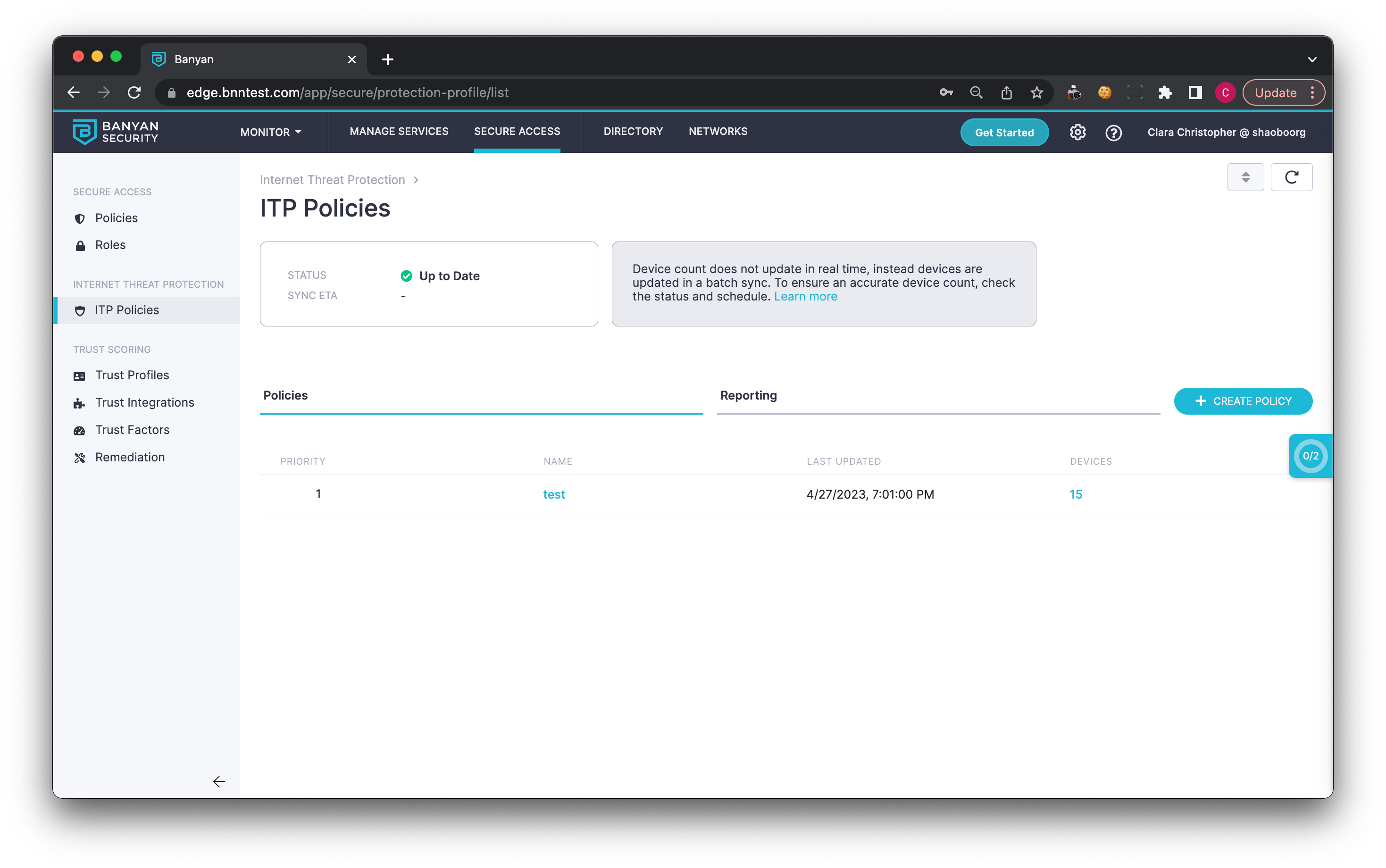
Task: Open the Learn more link
Action: (x=805, y=296)
